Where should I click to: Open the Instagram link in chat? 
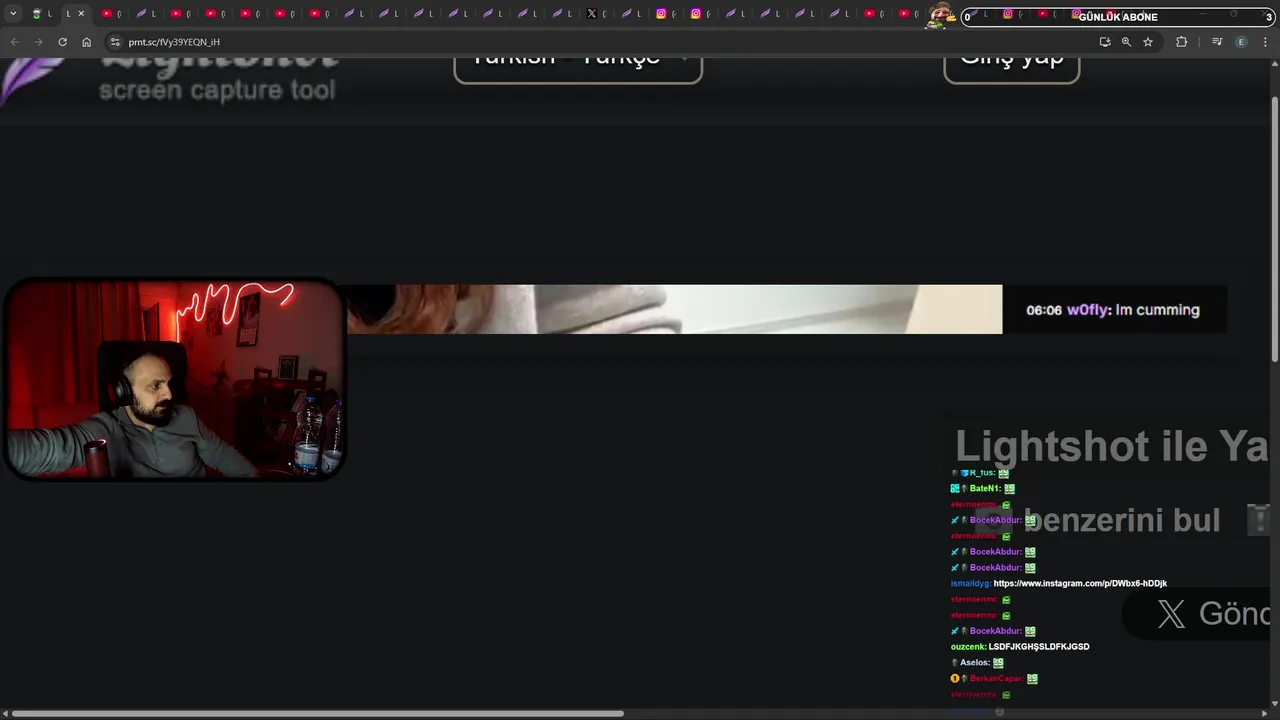pyautogui.click(x=1080, y=583)
